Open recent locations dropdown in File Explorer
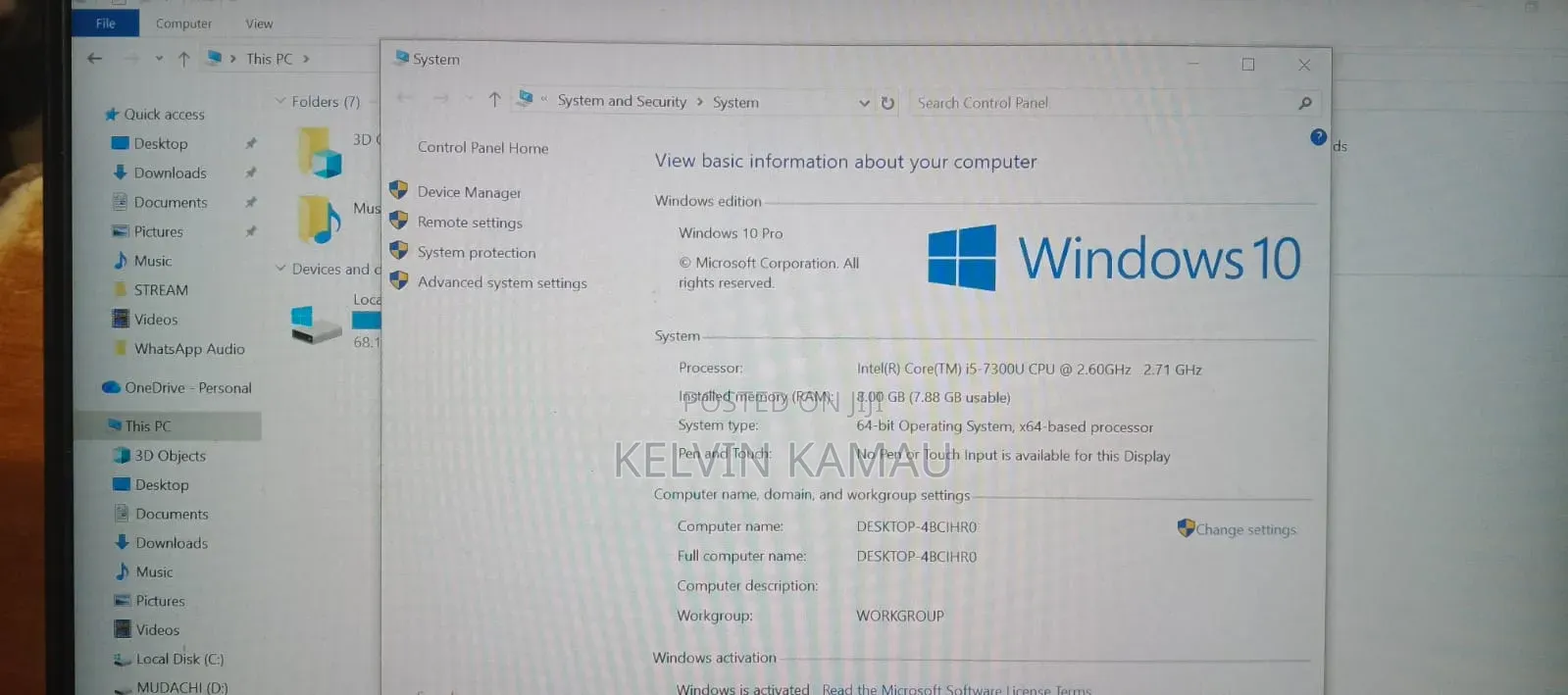Screen dimensions: 1568x695 pos(159,59)
